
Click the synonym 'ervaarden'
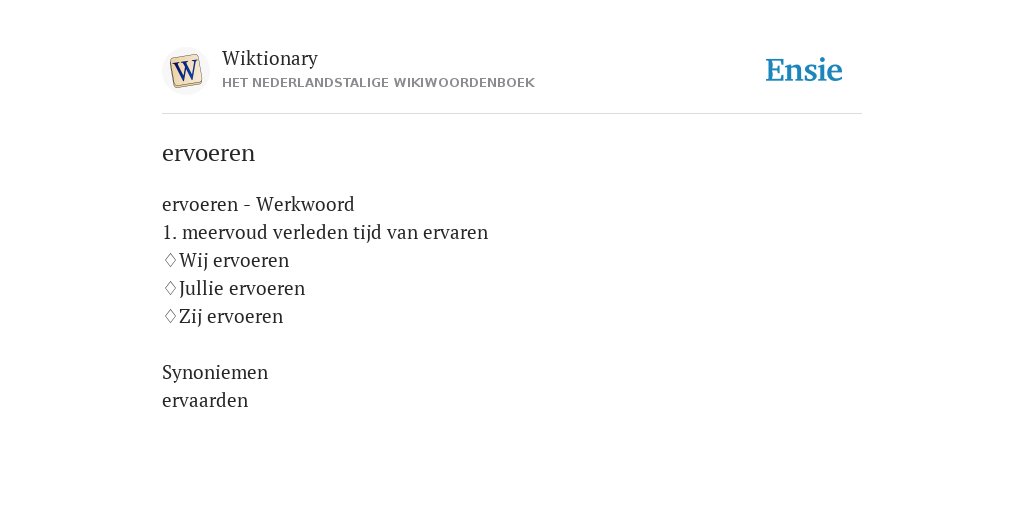(205, 400)
